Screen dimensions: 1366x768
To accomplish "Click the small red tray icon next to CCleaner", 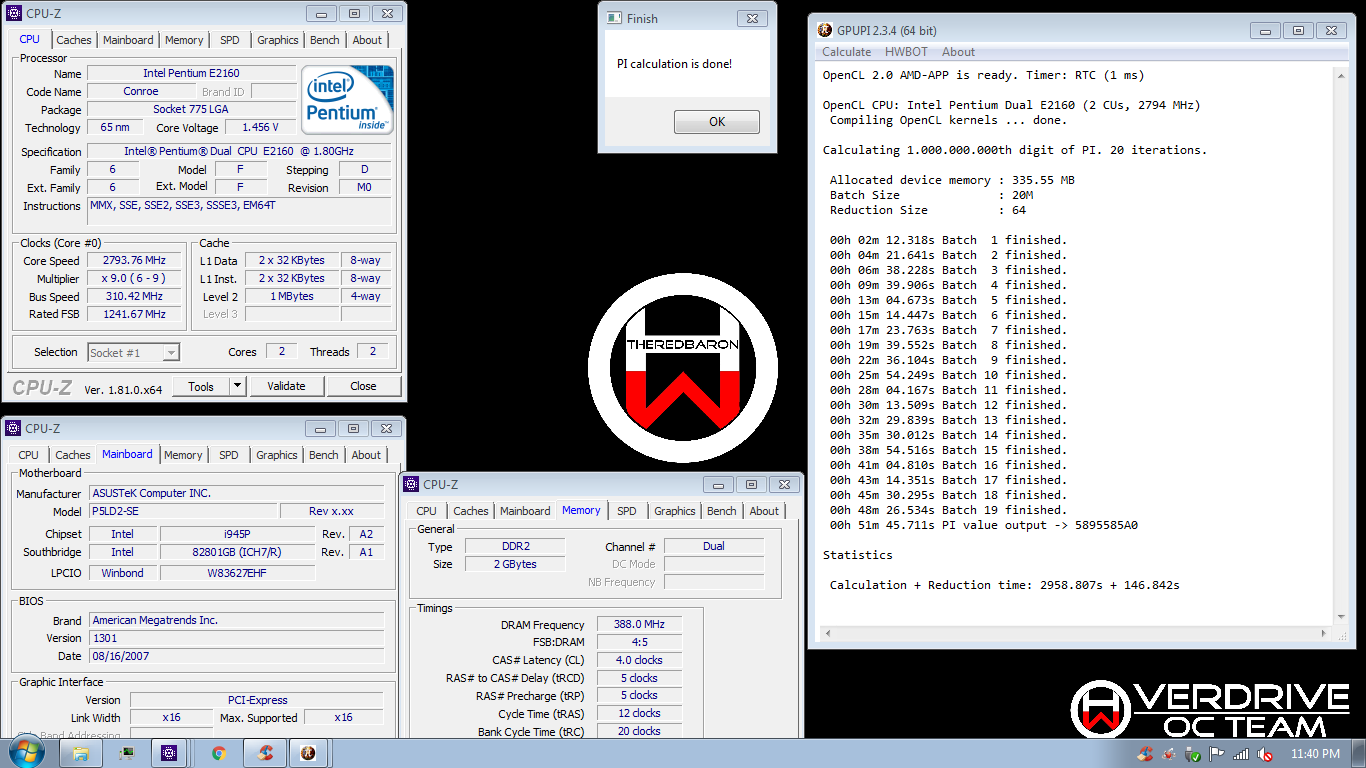I will coord(1170,753).
